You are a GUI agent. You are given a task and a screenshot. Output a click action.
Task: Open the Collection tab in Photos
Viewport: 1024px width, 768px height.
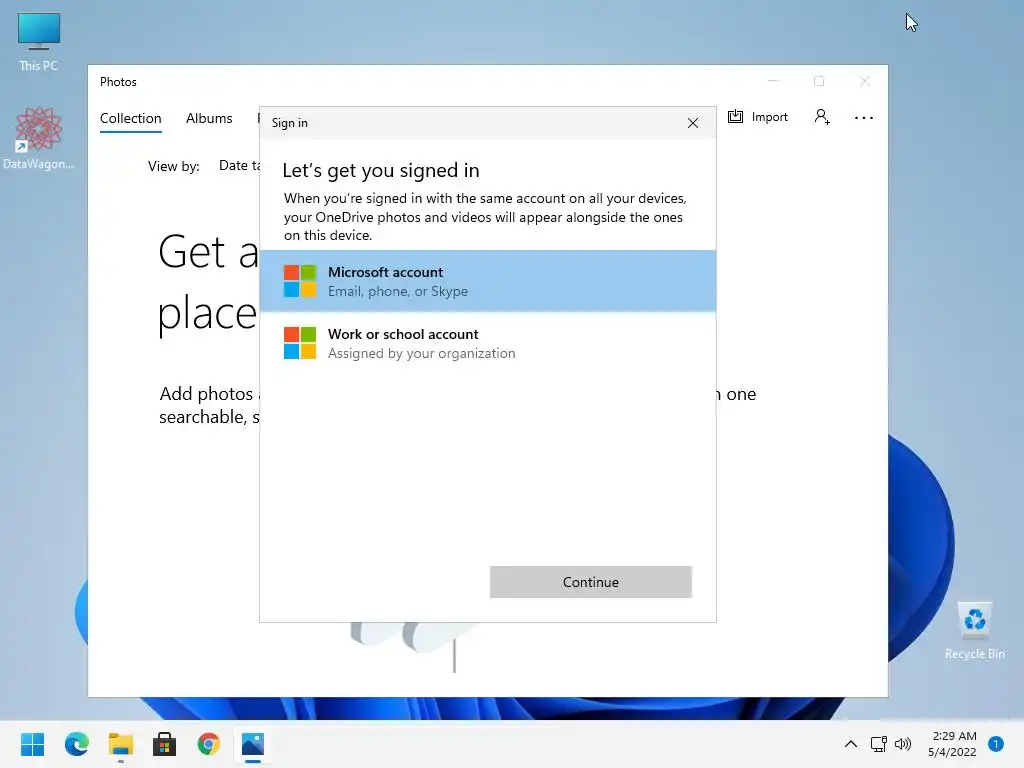[131, 118]
